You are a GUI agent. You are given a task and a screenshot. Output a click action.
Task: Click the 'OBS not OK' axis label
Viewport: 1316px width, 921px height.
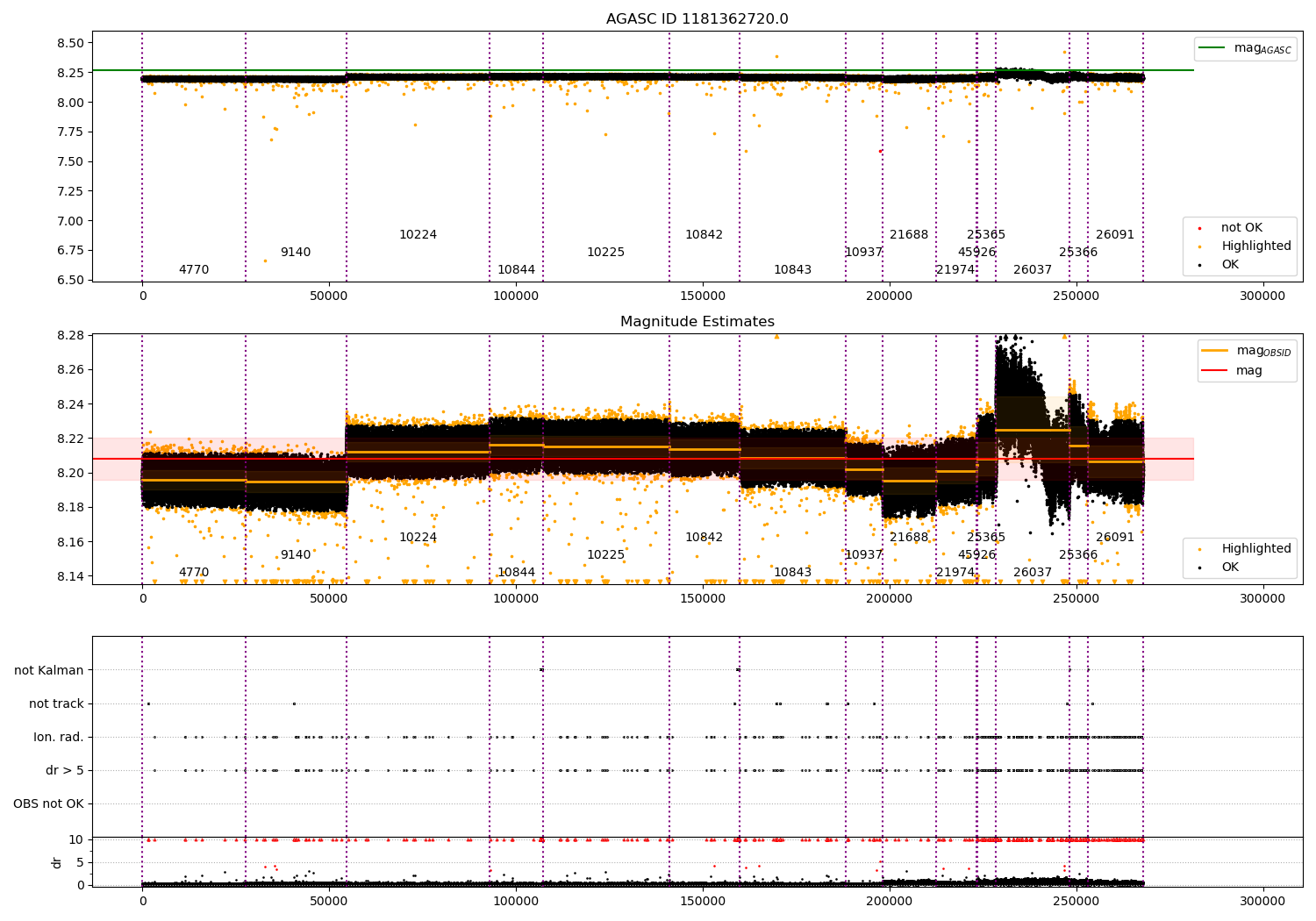click(49, 803)
